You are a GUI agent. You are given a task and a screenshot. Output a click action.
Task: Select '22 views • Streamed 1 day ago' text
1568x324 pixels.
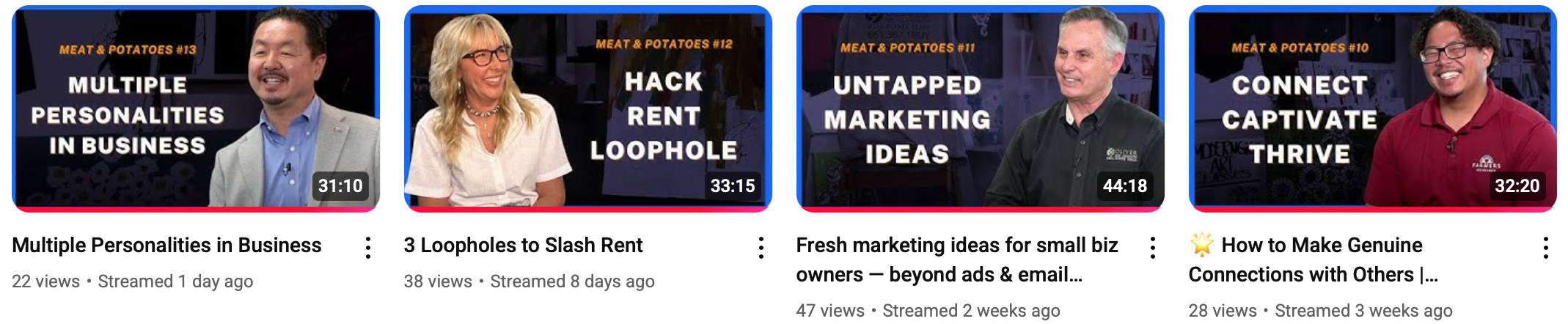(132, 281)
